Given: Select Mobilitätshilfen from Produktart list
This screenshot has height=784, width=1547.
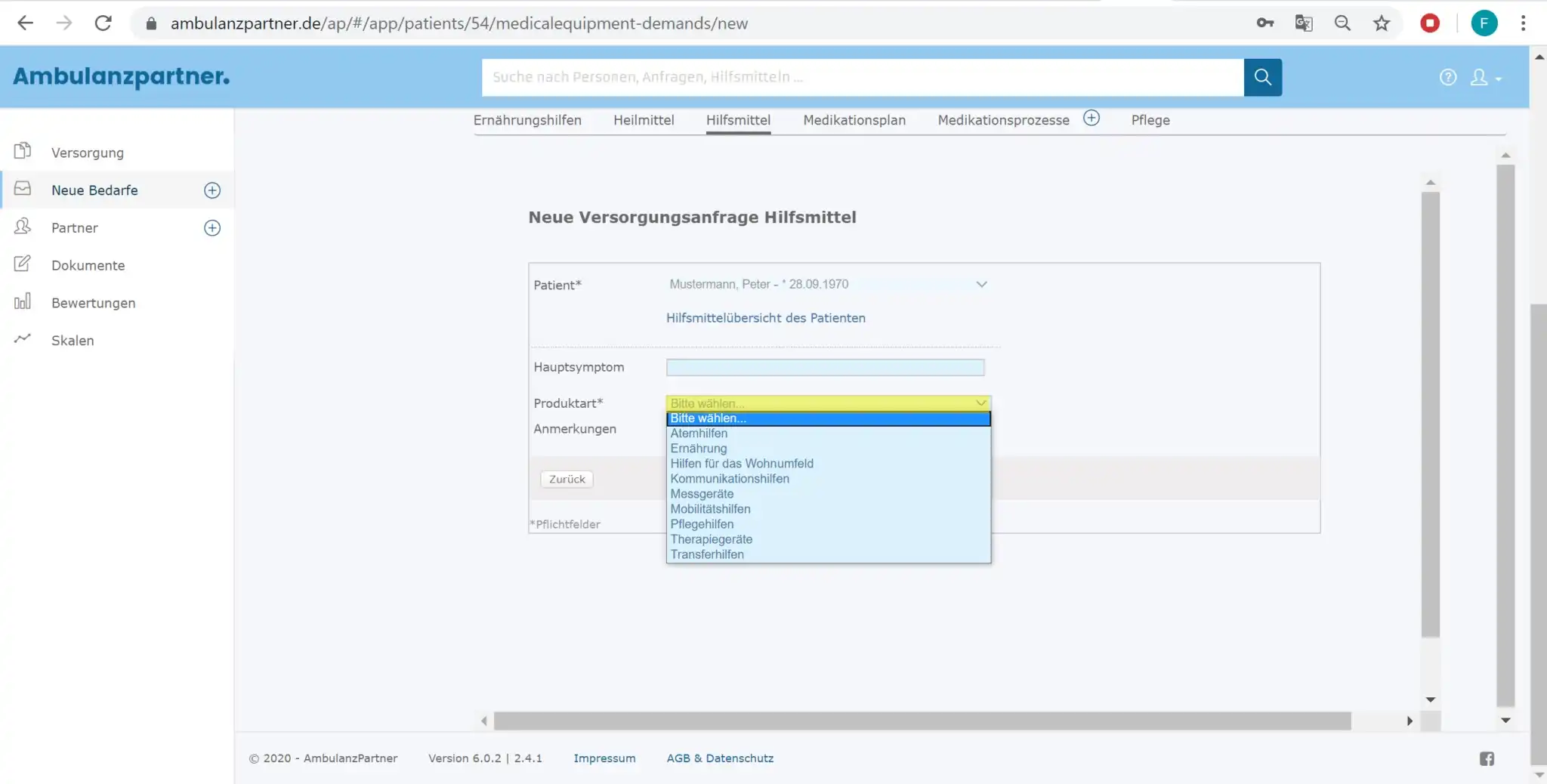Looking at the screenshot, I should 829,509.
